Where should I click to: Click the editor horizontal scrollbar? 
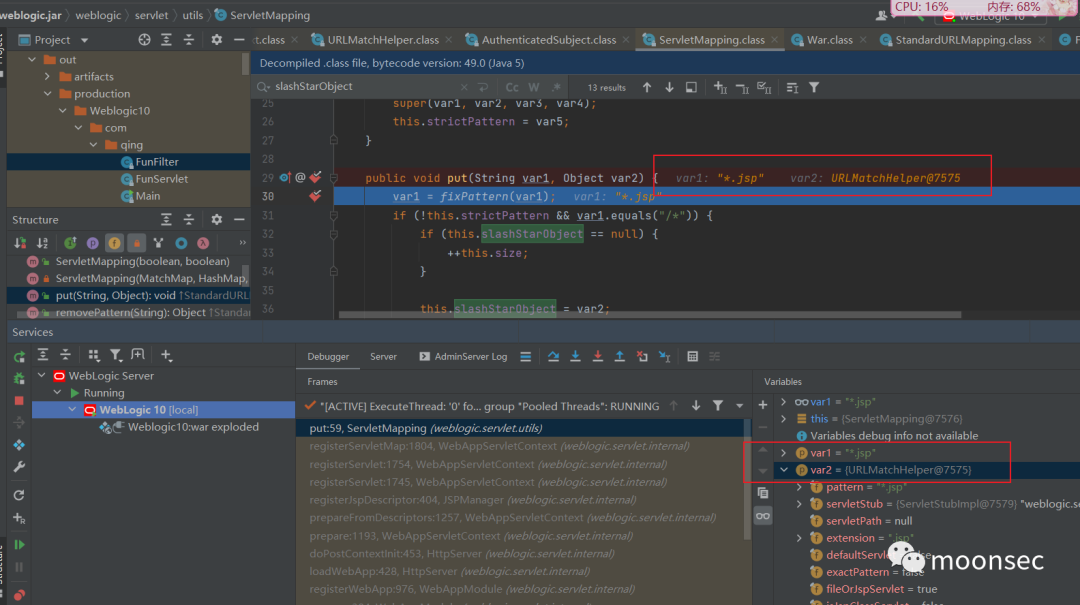click(x=650, y=315)
